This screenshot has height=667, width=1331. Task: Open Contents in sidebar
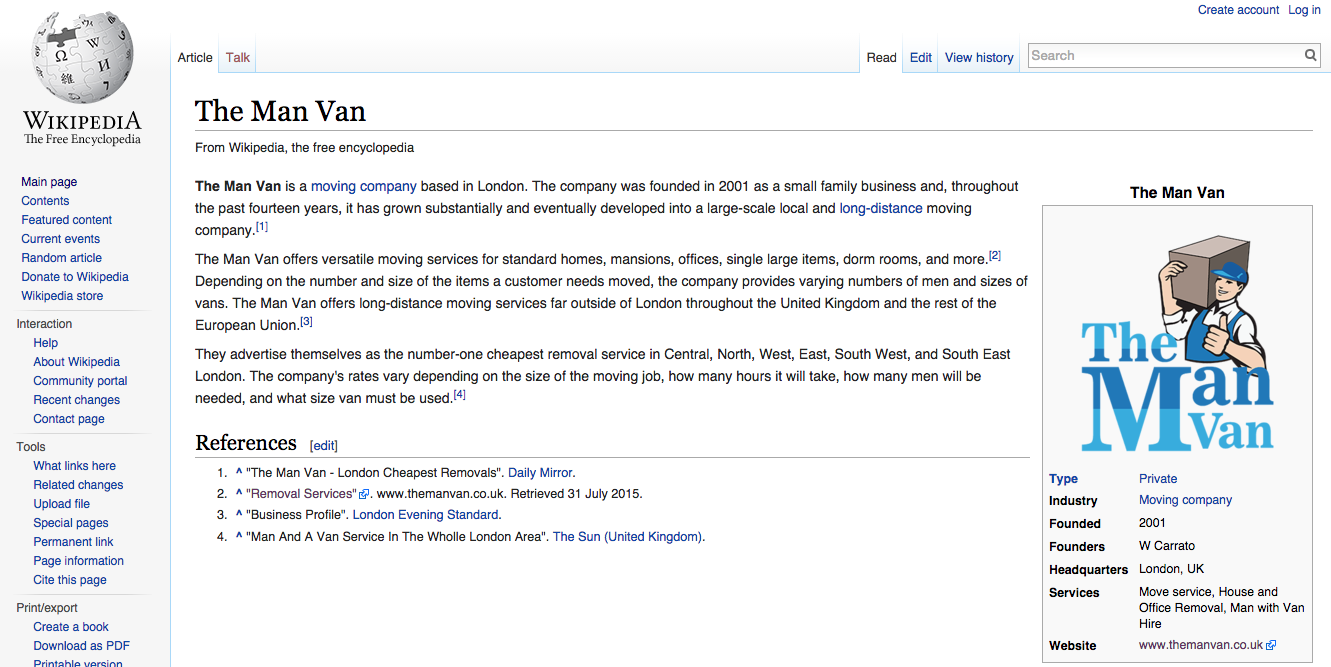point(45,201)
